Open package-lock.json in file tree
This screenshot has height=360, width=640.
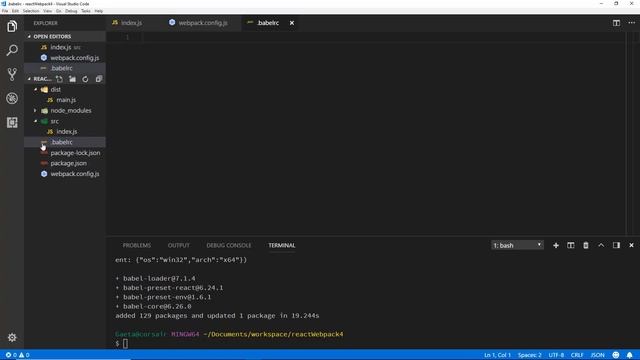coord(75,153)
